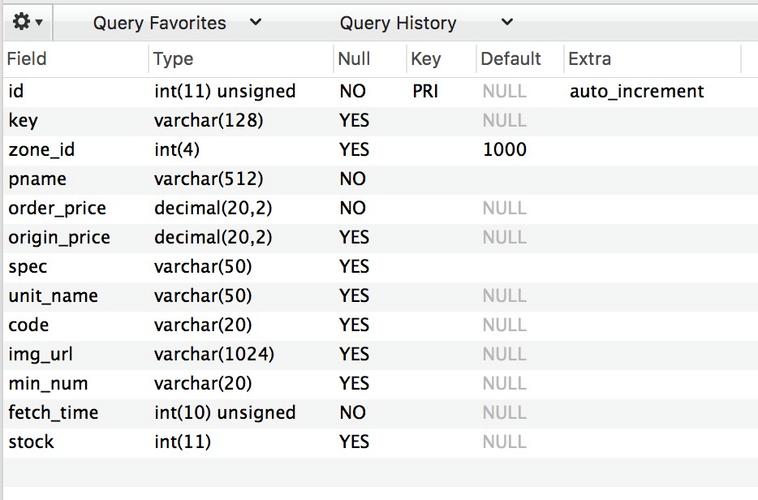The height and width of the screenshot is (500, 758).
Task: Select the varchar(1024) type cell
Action: point(214,354)
